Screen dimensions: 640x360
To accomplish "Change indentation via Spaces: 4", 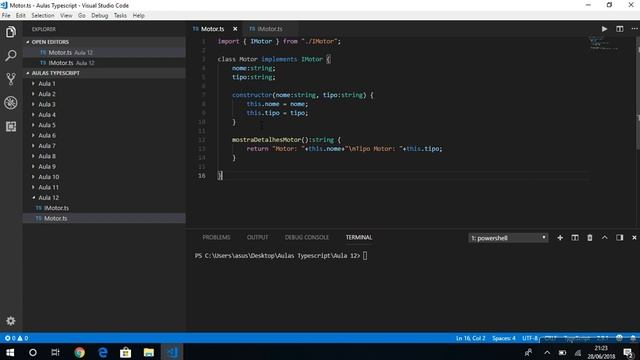I will point(504,338).
